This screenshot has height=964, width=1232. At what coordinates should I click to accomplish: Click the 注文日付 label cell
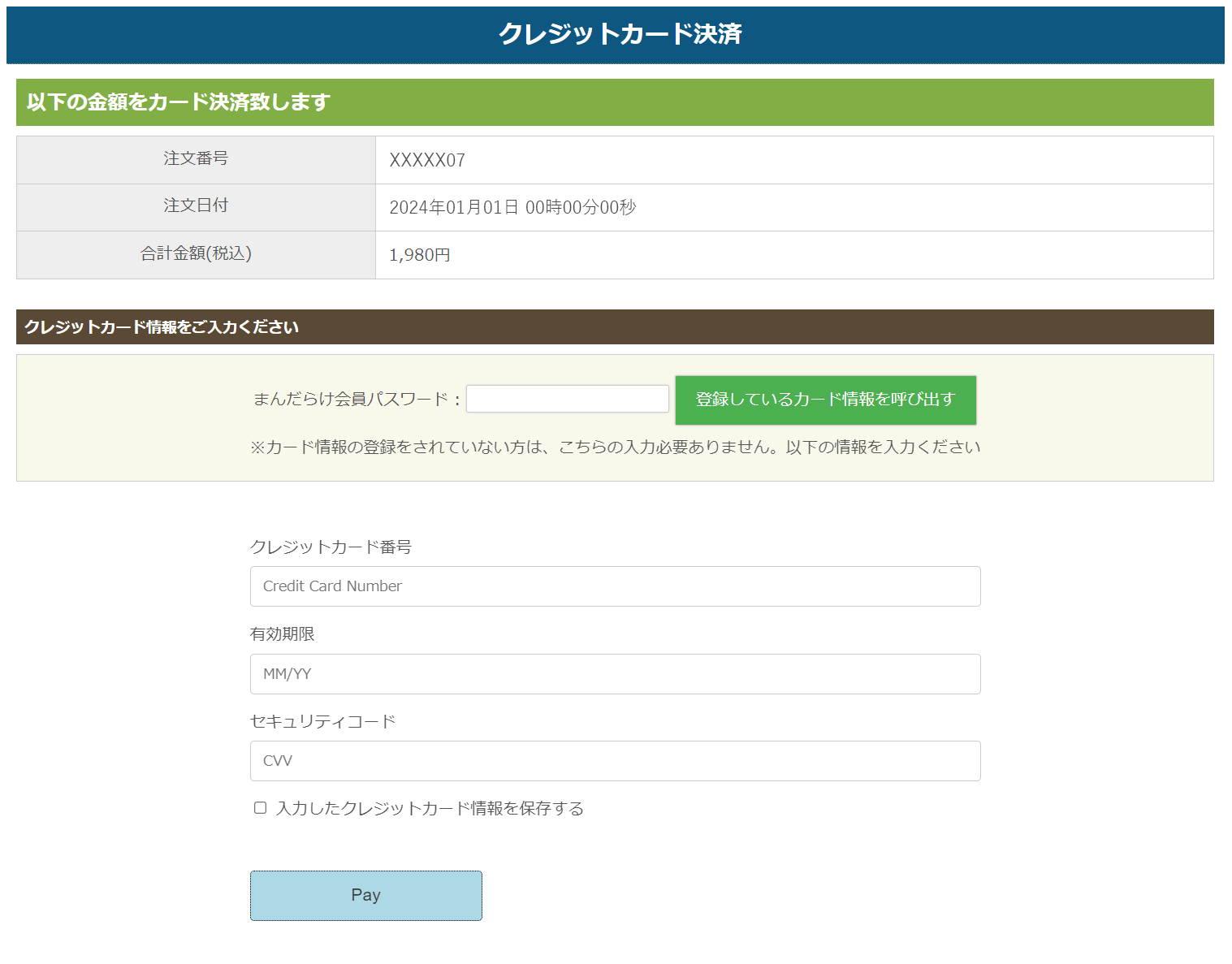click(x=196, y=206)
